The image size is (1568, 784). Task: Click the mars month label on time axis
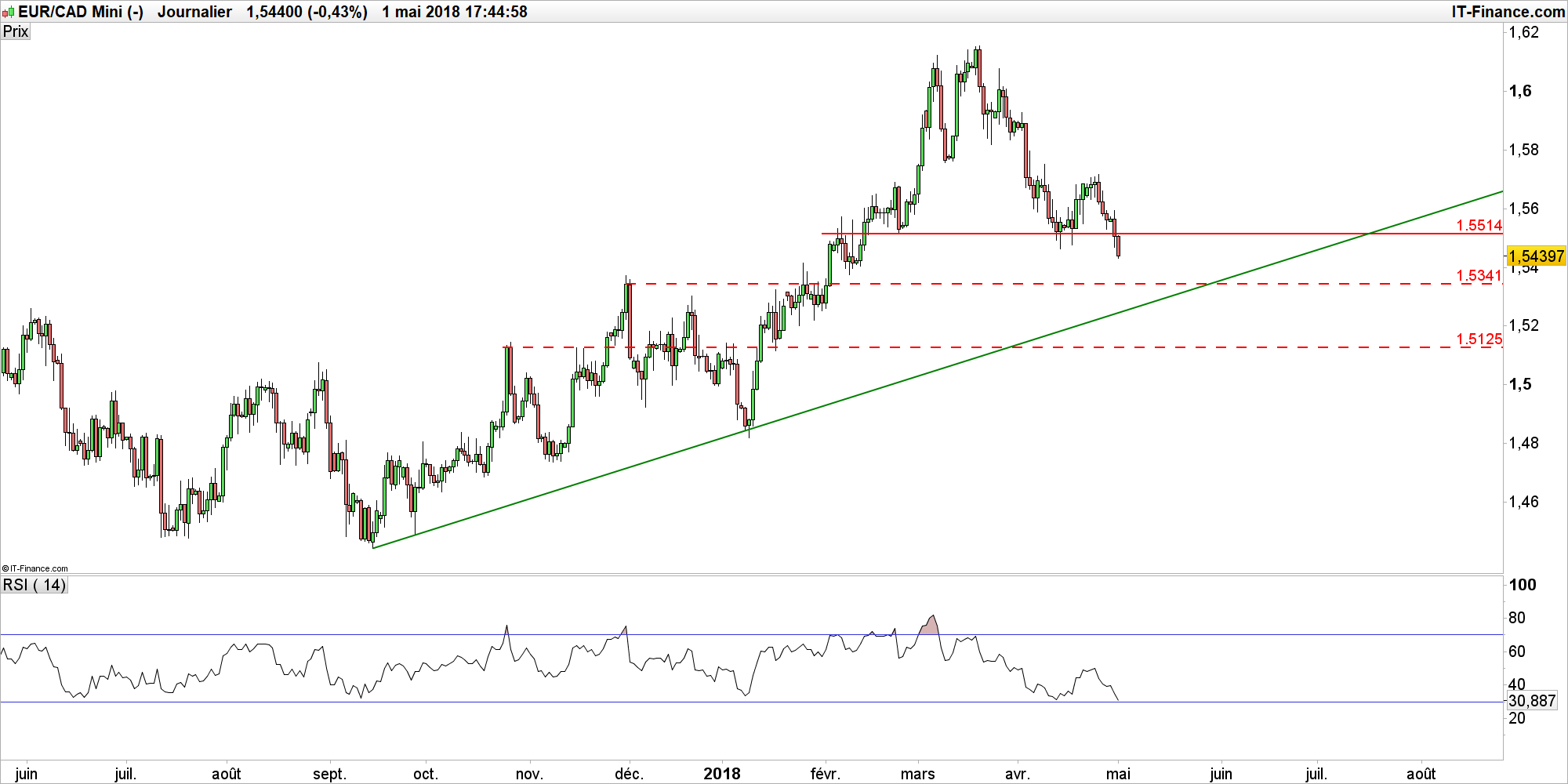[918, 774]
